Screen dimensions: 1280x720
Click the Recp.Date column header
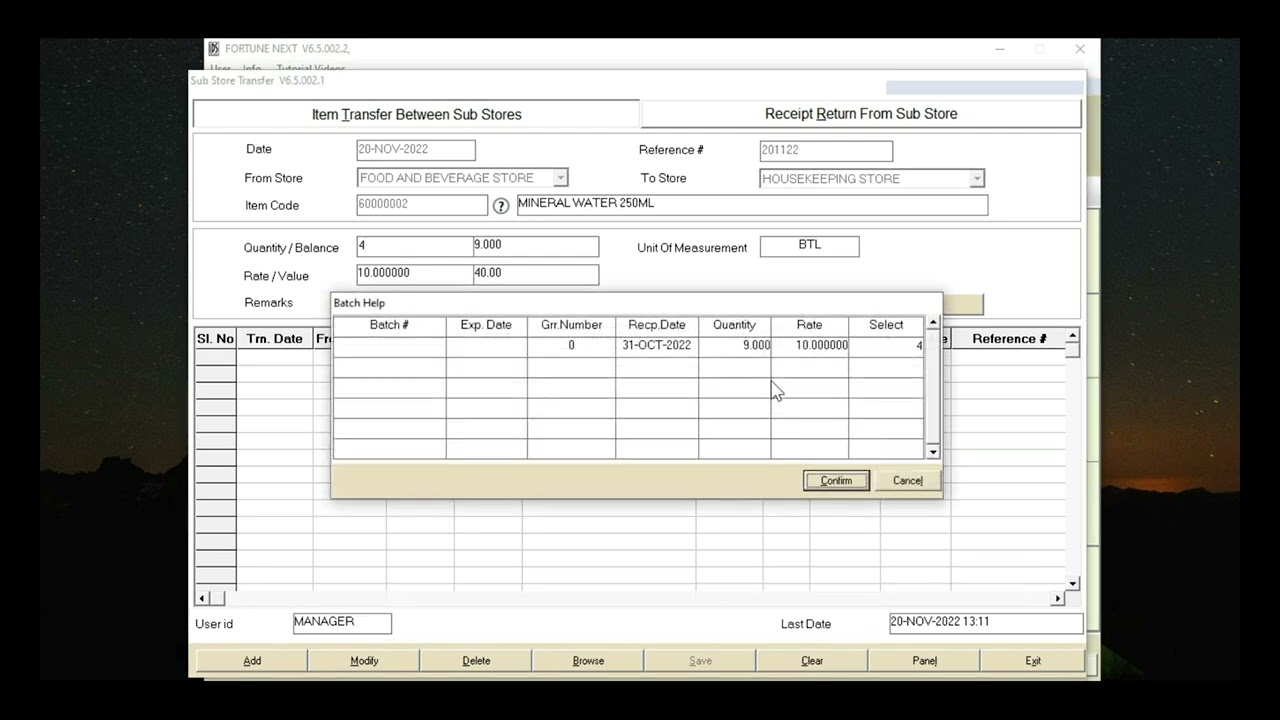coord(657,325)
